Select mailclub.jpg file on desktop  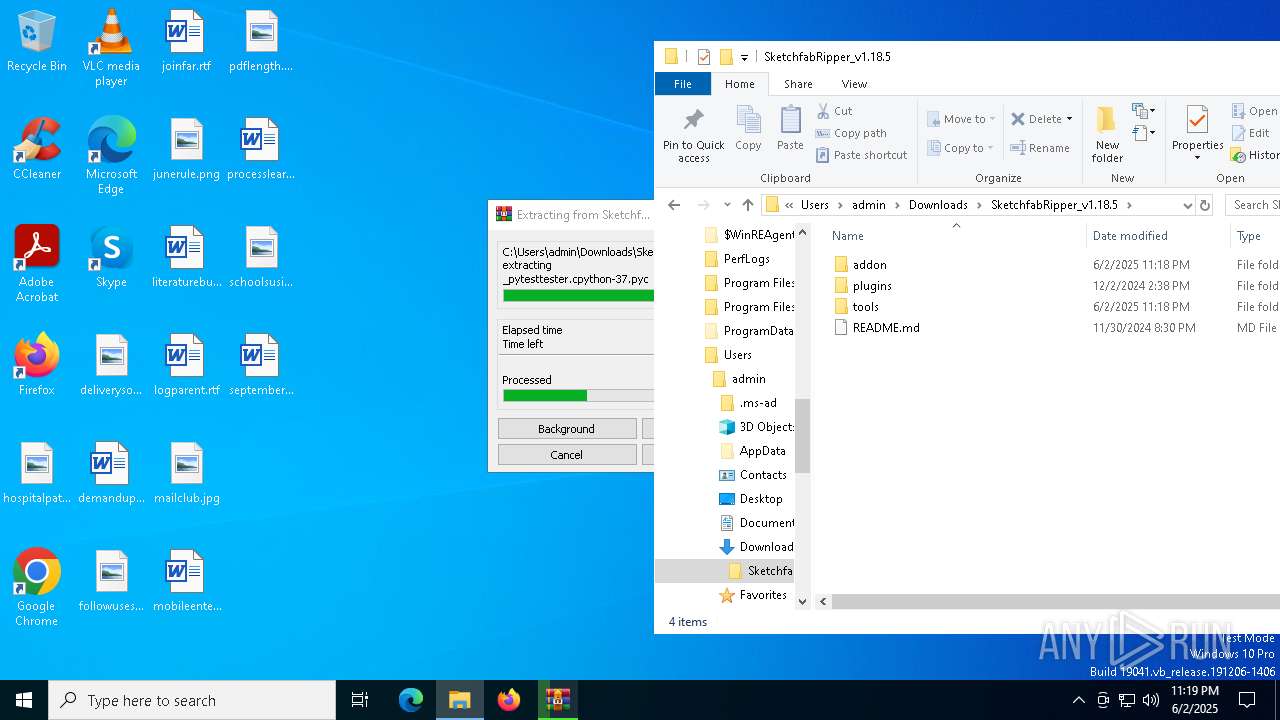click(x=186, y=474)
